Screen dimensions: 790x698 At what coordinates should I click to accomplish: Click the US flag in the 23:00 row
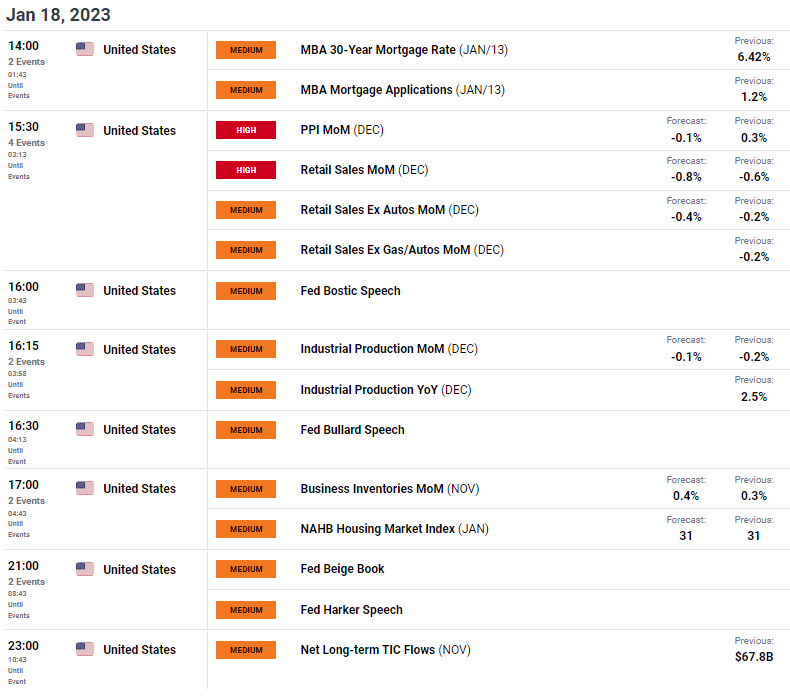point(85,649)
